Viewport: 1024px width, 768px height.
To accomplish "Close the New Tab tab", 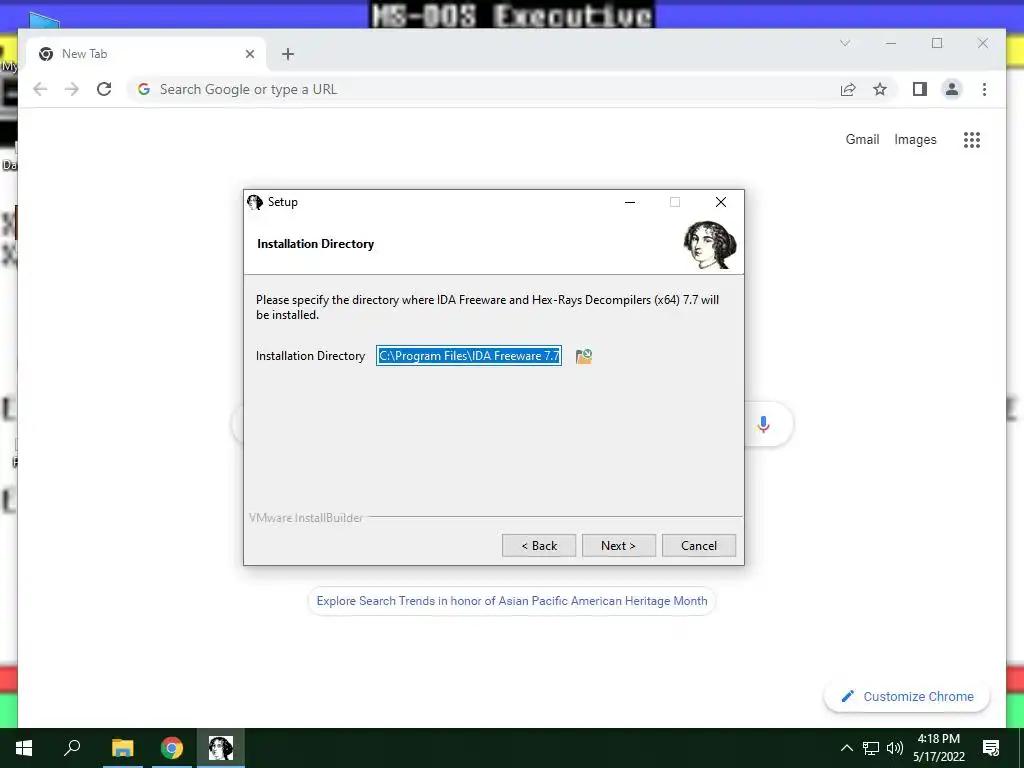I will [249, 54].
